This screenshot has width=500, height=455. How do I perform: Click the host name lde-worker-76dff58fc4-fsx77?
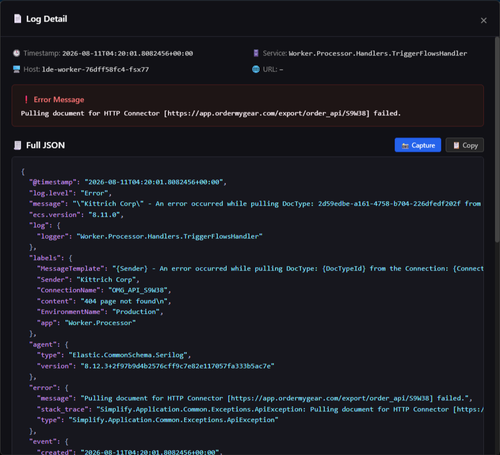pos(95,69)
